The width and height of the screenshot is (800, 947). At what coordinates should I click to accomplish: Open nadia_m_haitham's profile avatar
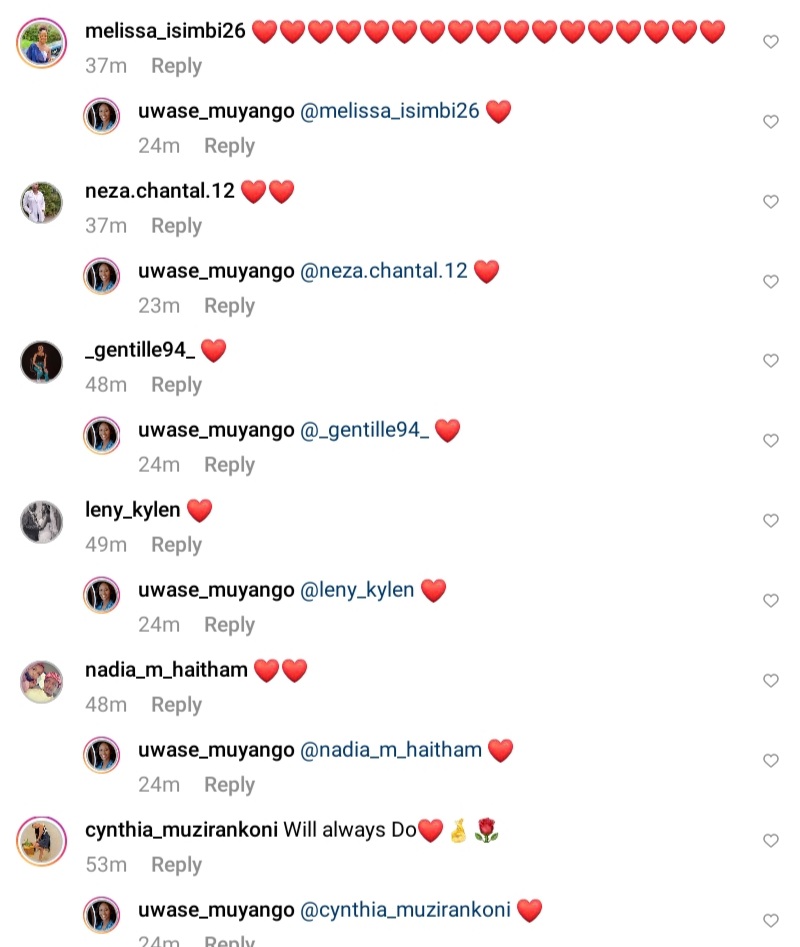41,681
